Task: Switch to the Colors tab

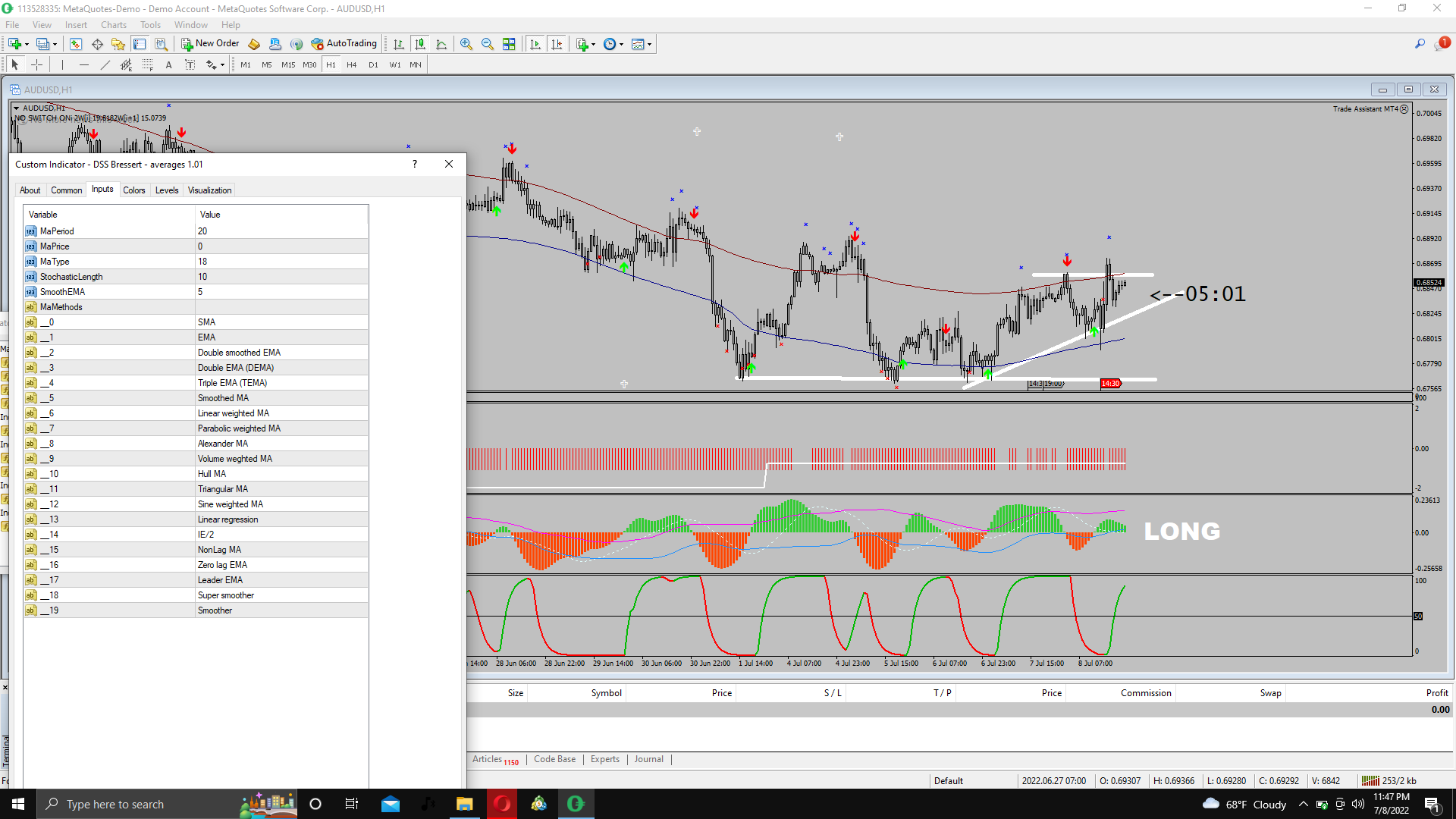Action: coord(133,190)
